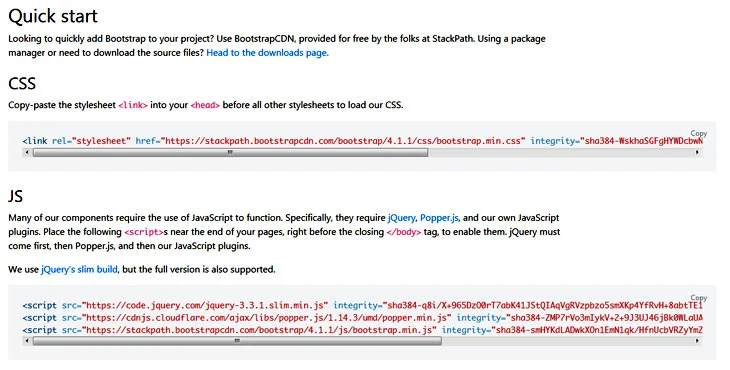The height and width of the screenshot is (370, 730).
Task: Click the inline </body> code tag
Action: tap(404, 232)
